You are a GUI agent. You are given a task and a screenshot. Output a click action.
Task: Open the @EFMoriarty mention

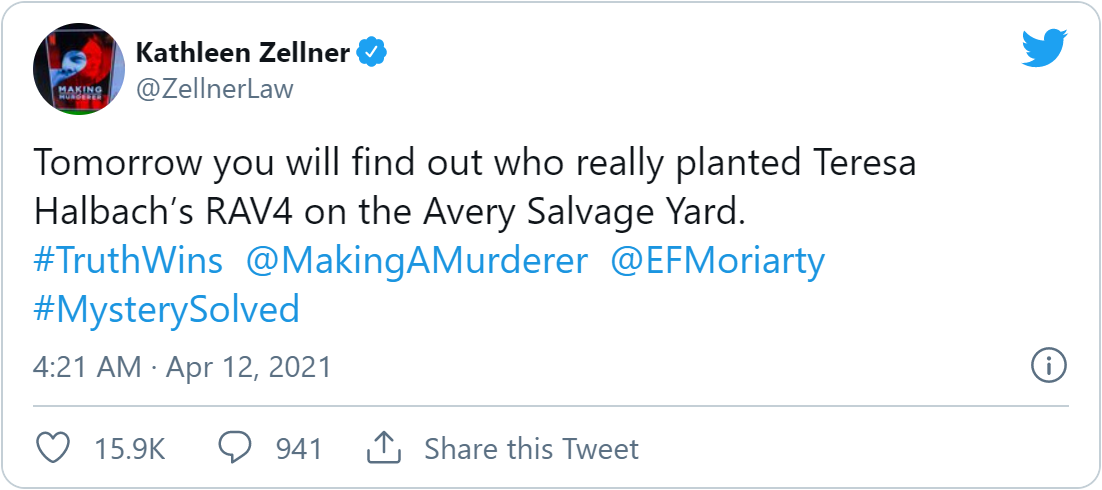[717, 261]
